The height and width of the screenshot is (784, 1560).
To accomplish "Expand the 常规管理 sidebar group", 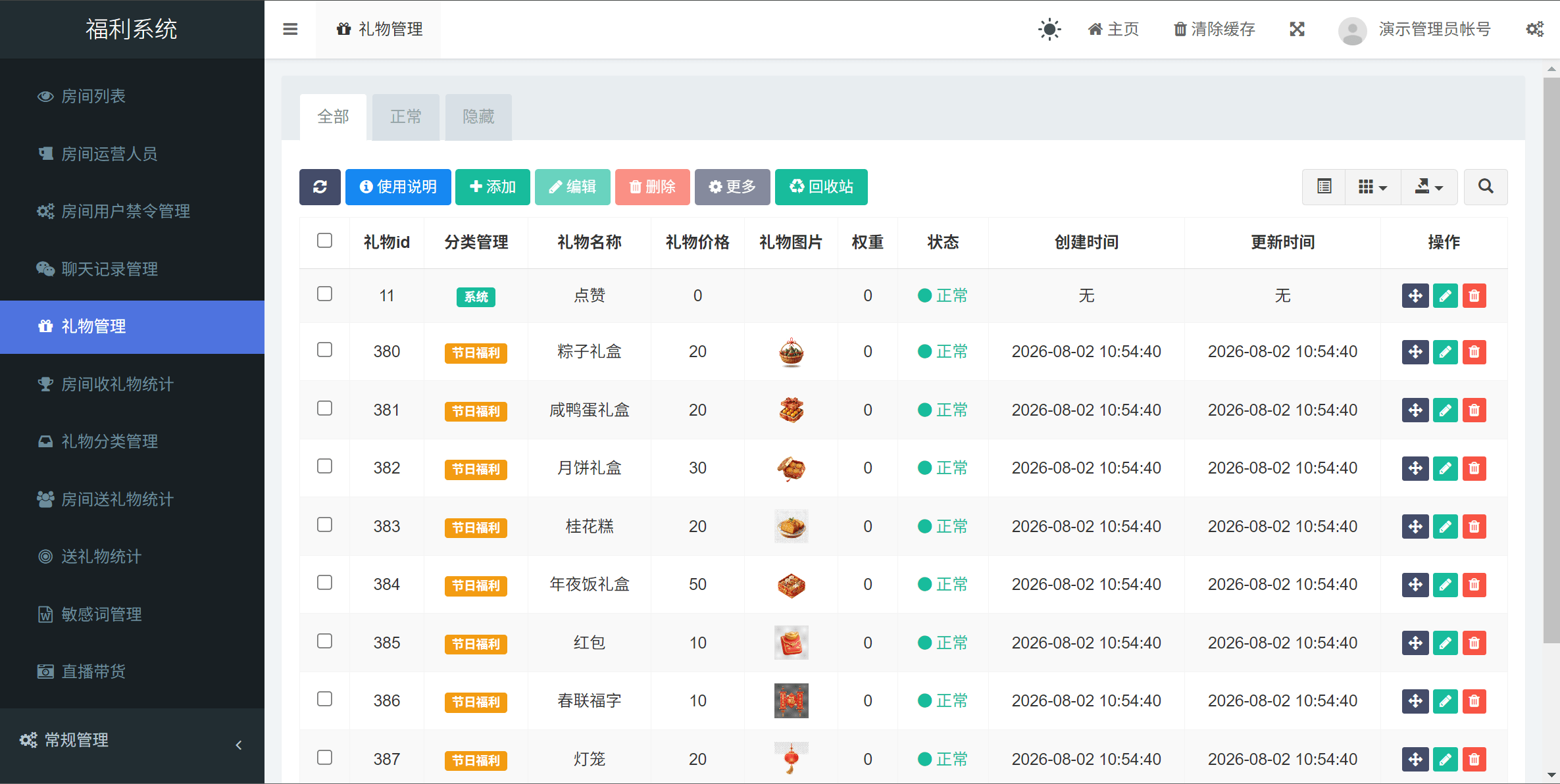I will (x=132, y=741).
